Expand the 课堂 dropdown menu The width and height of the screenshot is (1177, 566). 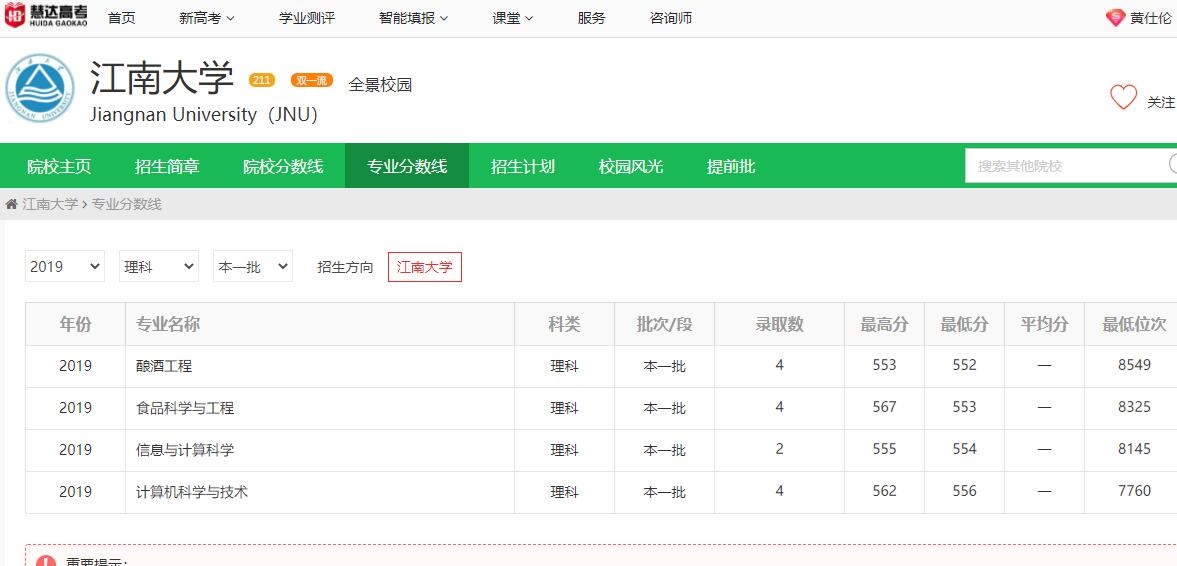coord(513,18)
